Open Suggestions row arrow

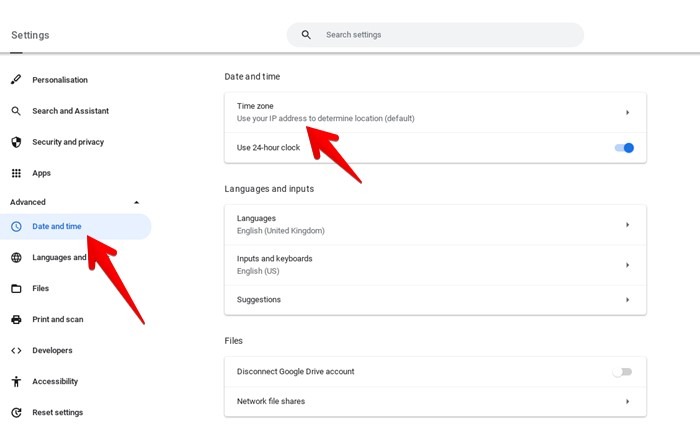tap(627, 300)
